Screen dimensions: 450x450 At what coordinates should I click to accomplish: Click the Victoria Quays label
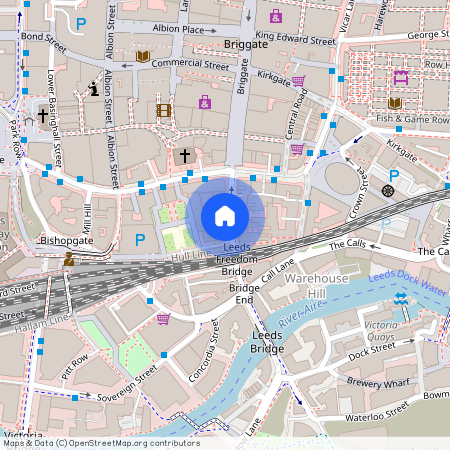click(x=381, y=331)
